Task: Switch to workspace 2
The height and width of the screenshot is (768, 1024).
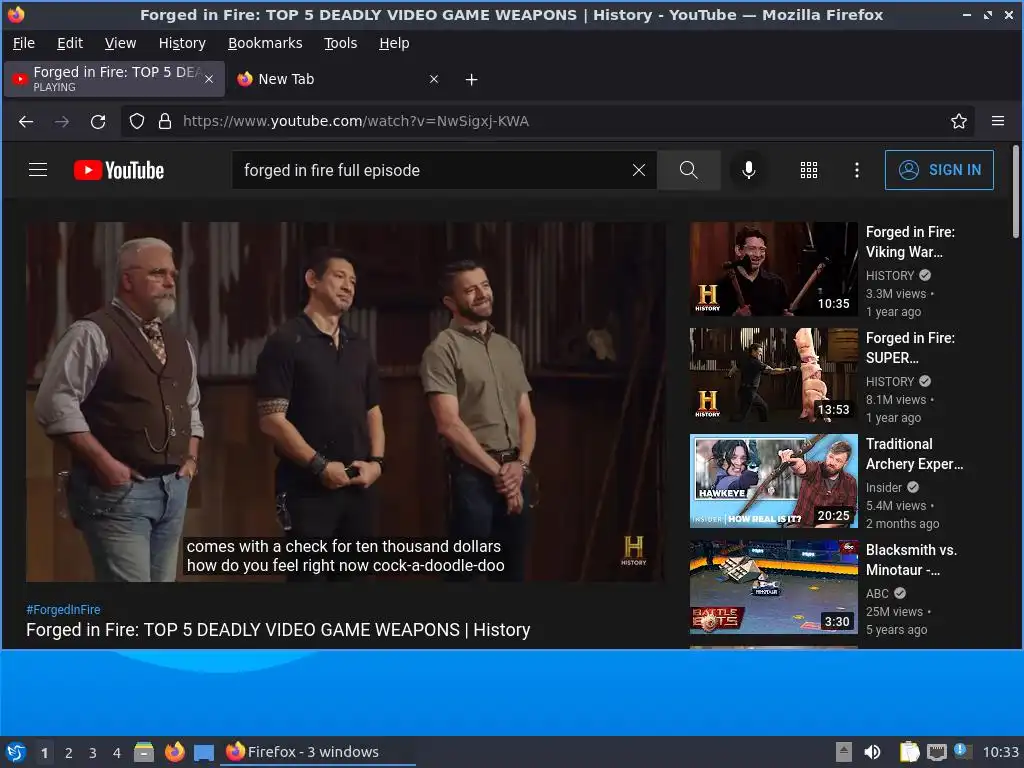Action: pos(69,753)
